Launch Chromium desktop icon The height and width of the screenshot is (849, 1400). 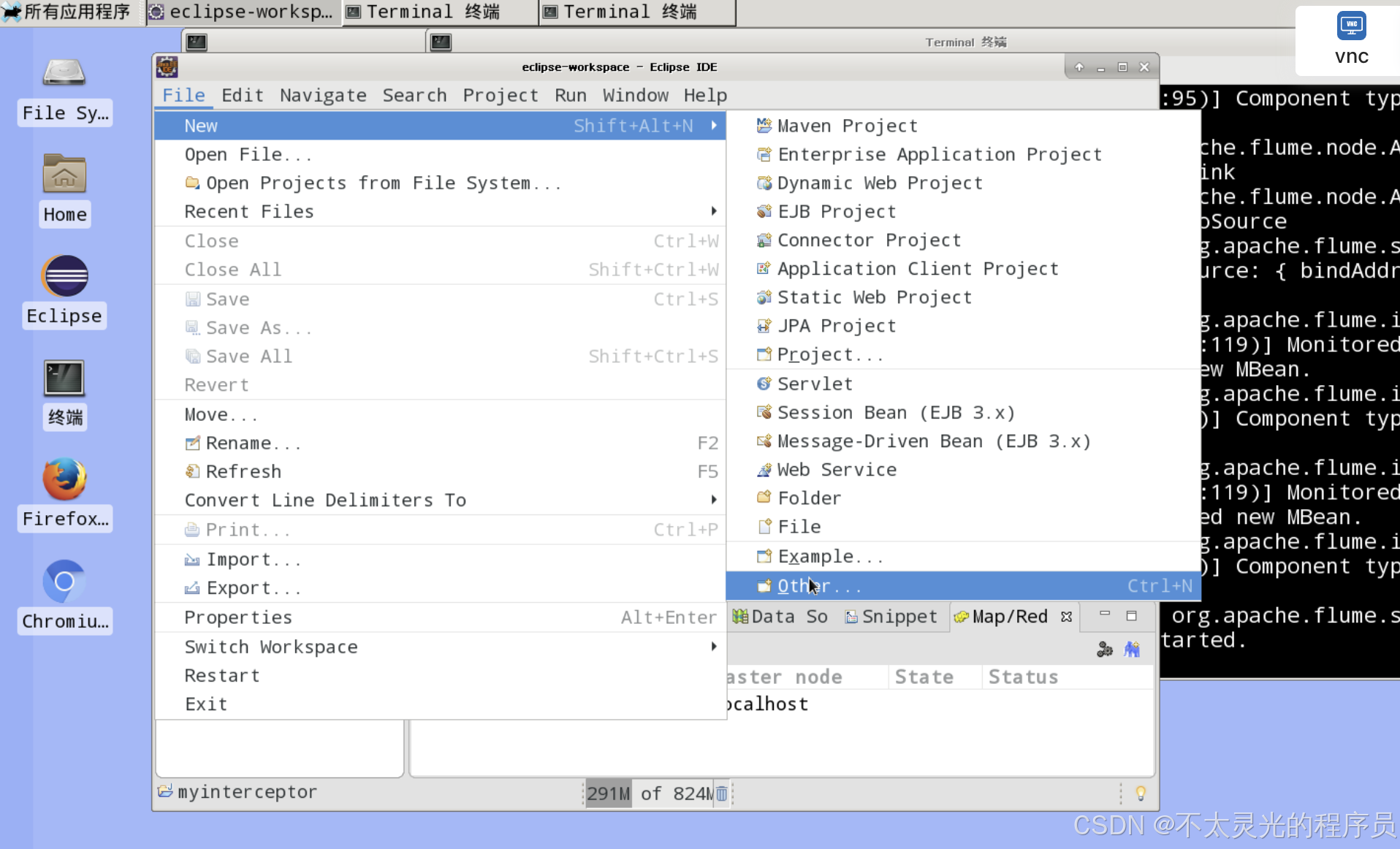point(65,596)
